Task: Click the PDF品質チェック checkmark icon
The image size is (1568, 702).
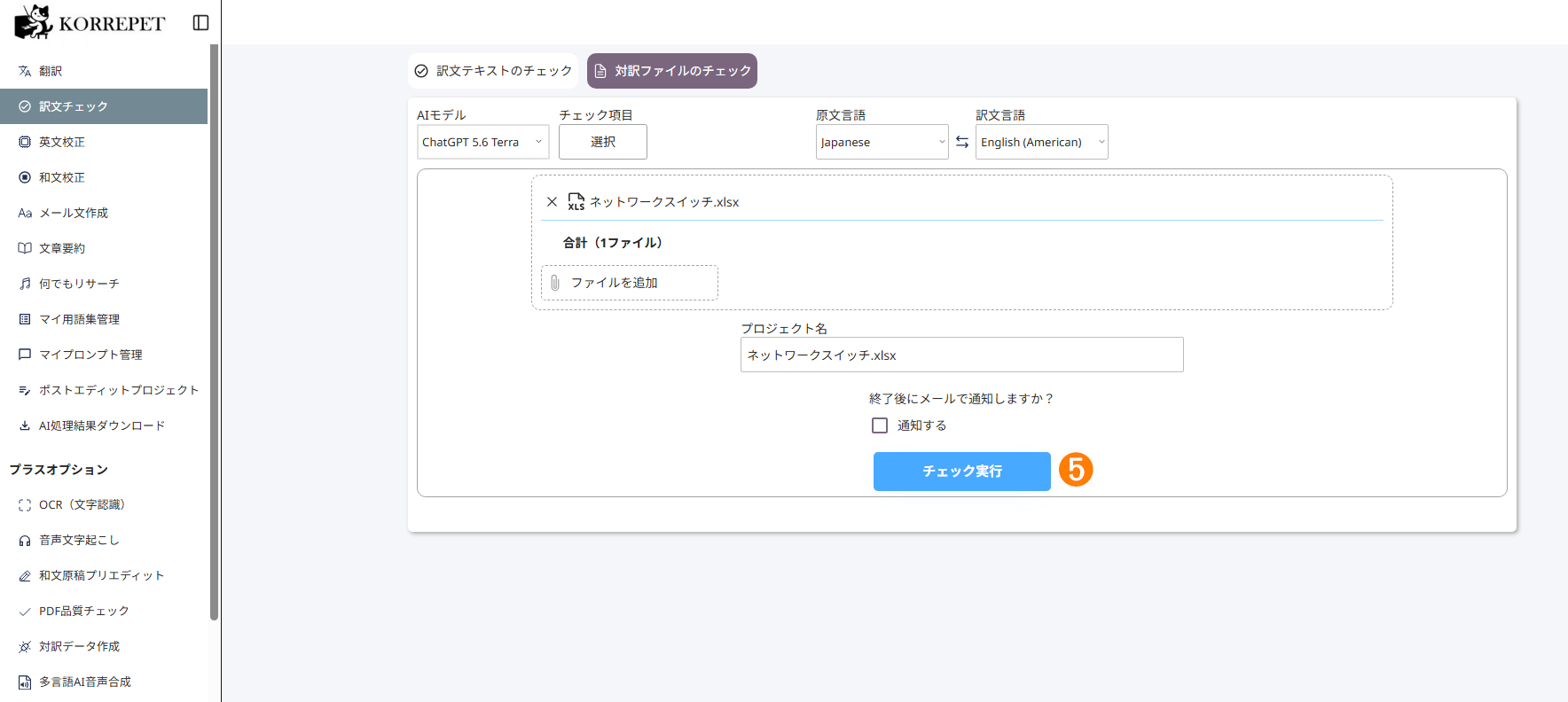Action: (25, 612)
